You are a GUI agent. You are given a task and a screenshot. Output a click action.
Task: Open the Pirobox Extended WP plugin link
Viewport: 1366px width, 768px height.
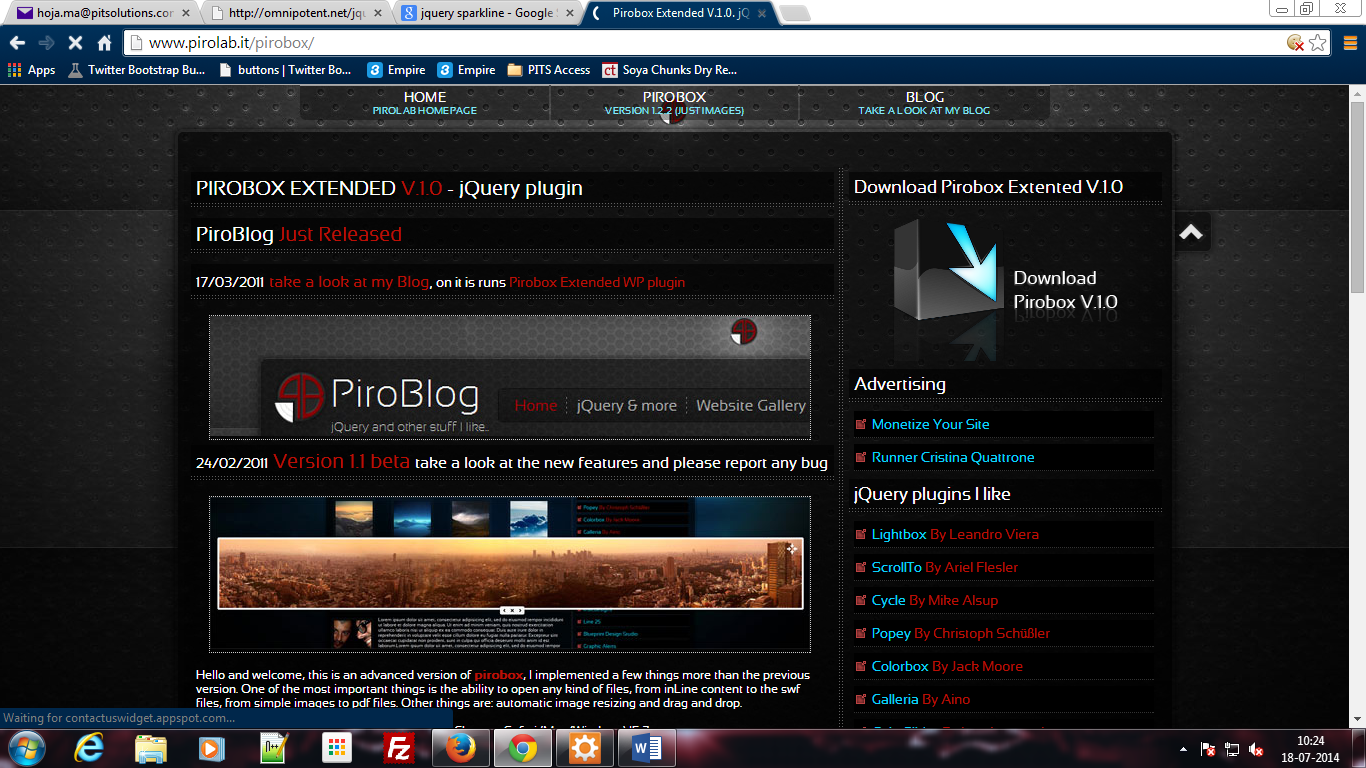(x=597, y=282)
